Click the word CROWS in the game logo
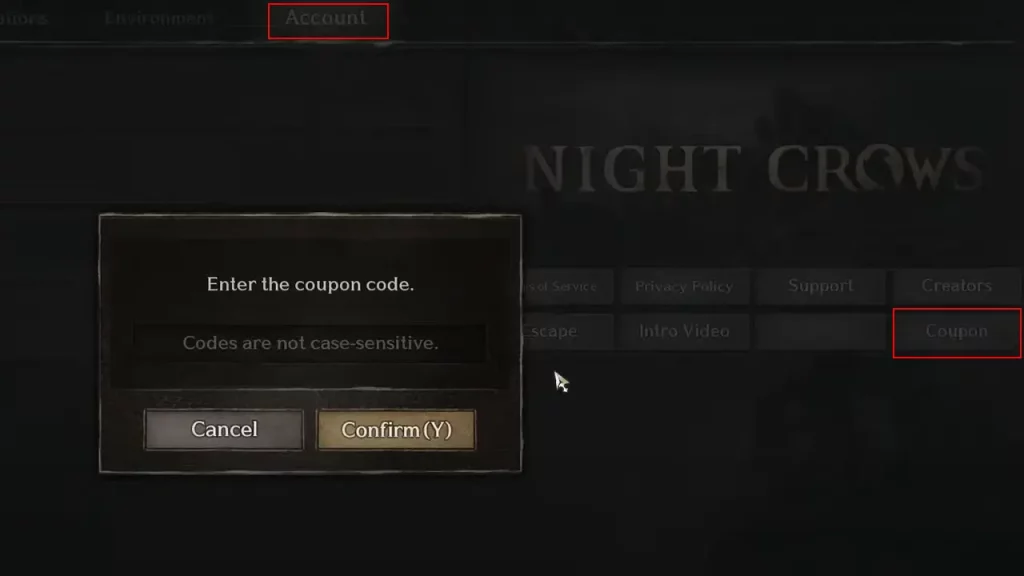Image resolution: width=1024 pixels, height=576 pixels. point(875,168)
